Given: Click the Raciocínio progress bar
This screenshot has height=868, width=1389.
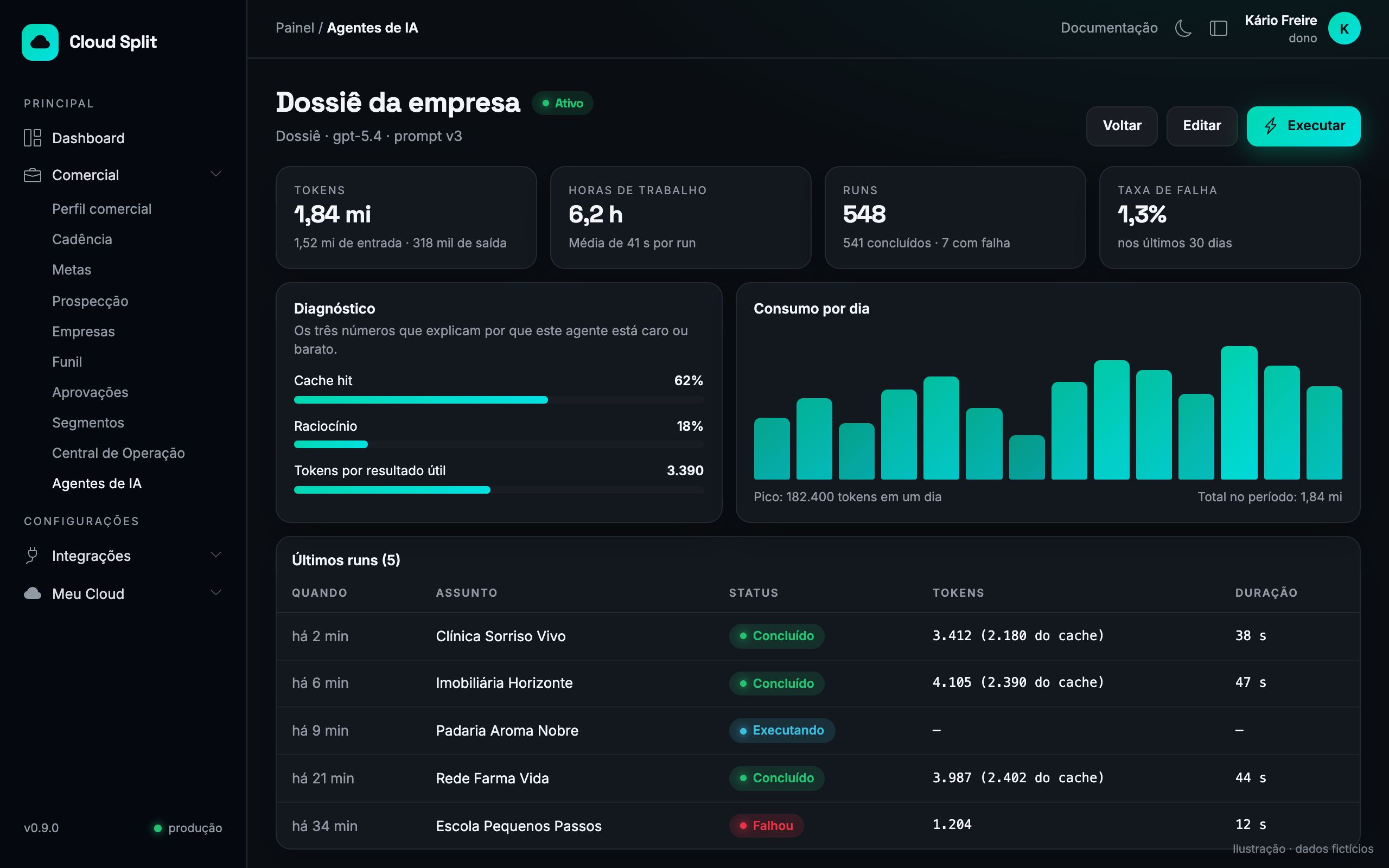Looking at the screenshot, I should [x=498, y=444].
